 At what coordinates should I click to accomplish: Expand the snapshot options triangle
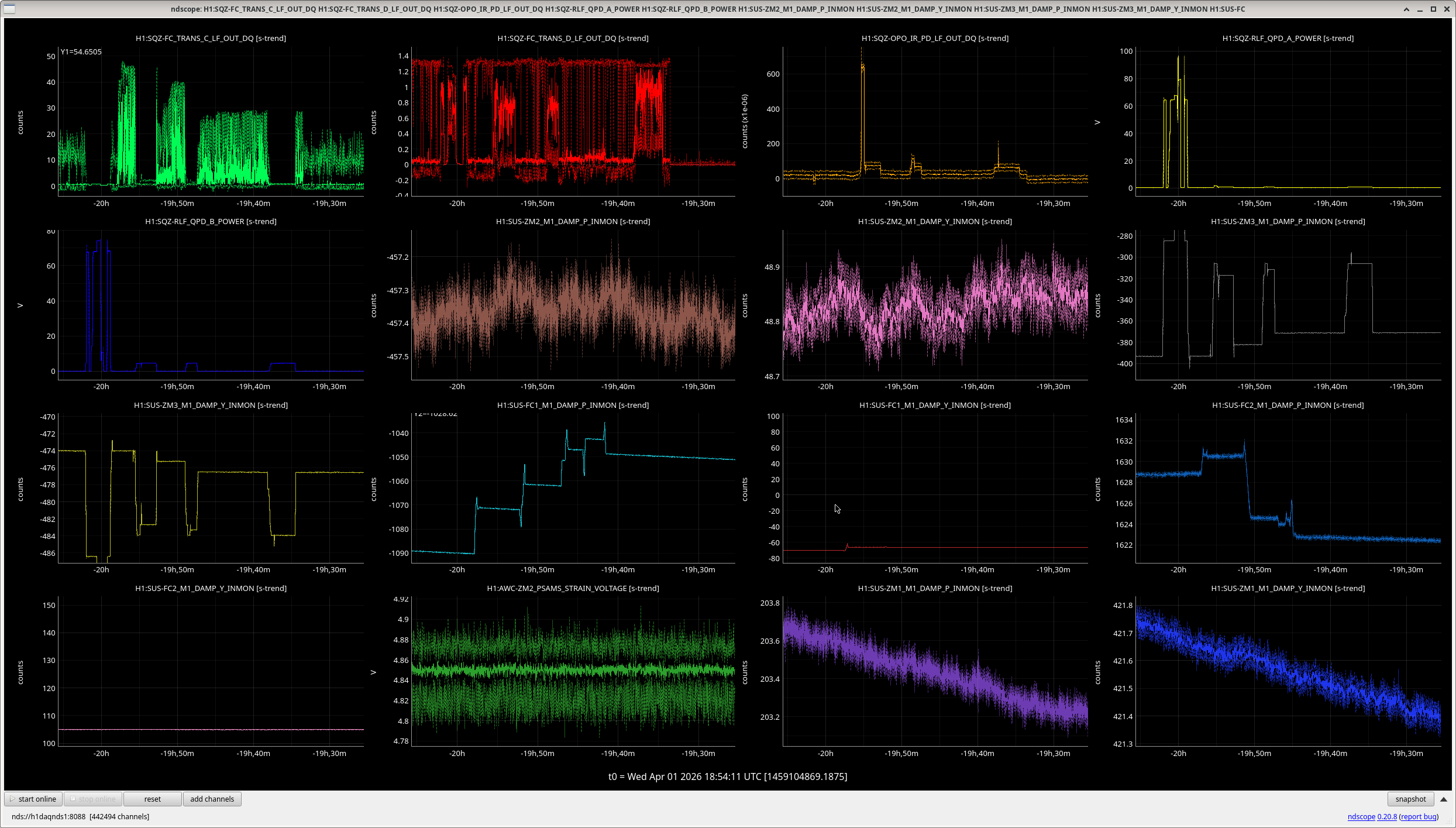point(1443,799)
